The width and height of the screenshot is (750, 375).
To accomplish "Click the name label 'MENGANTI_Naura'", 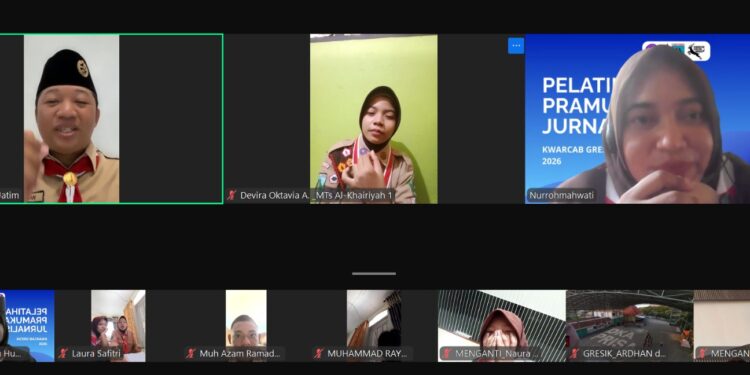I will pos(496,353).
